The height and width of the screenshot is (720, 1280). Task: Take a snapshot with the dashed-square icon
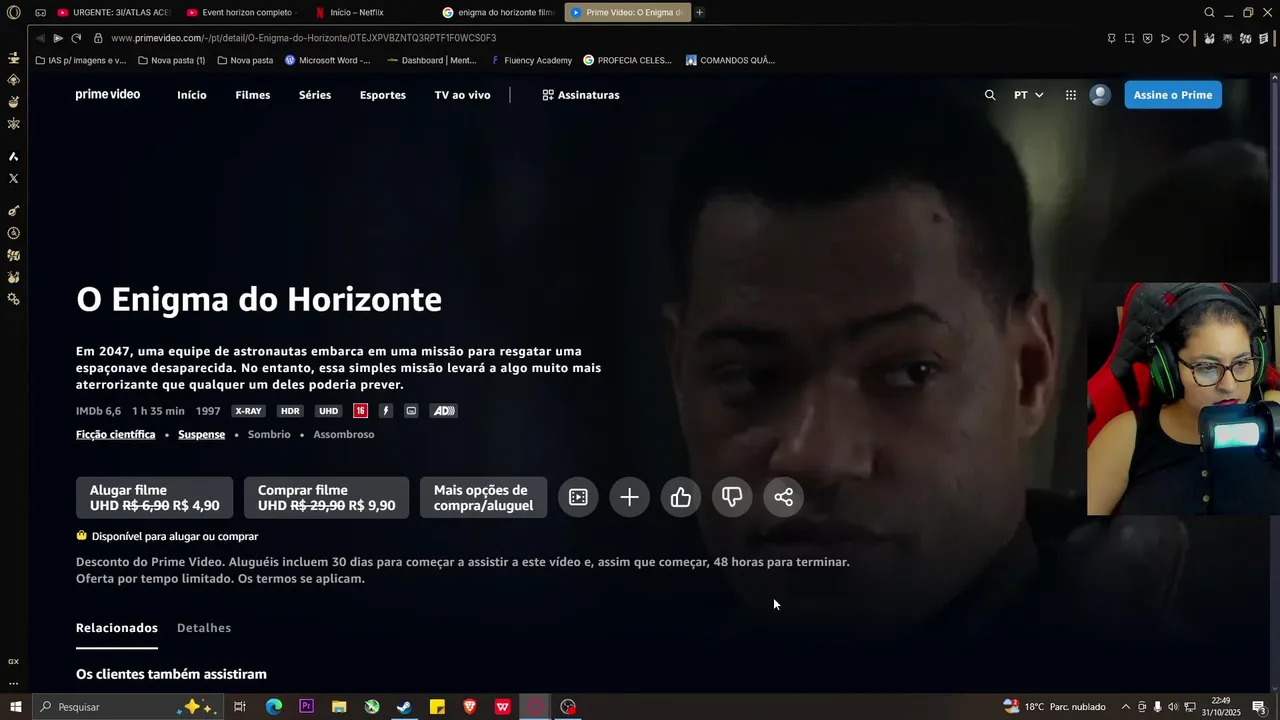pyautogui.click(x=1129, y=38)
